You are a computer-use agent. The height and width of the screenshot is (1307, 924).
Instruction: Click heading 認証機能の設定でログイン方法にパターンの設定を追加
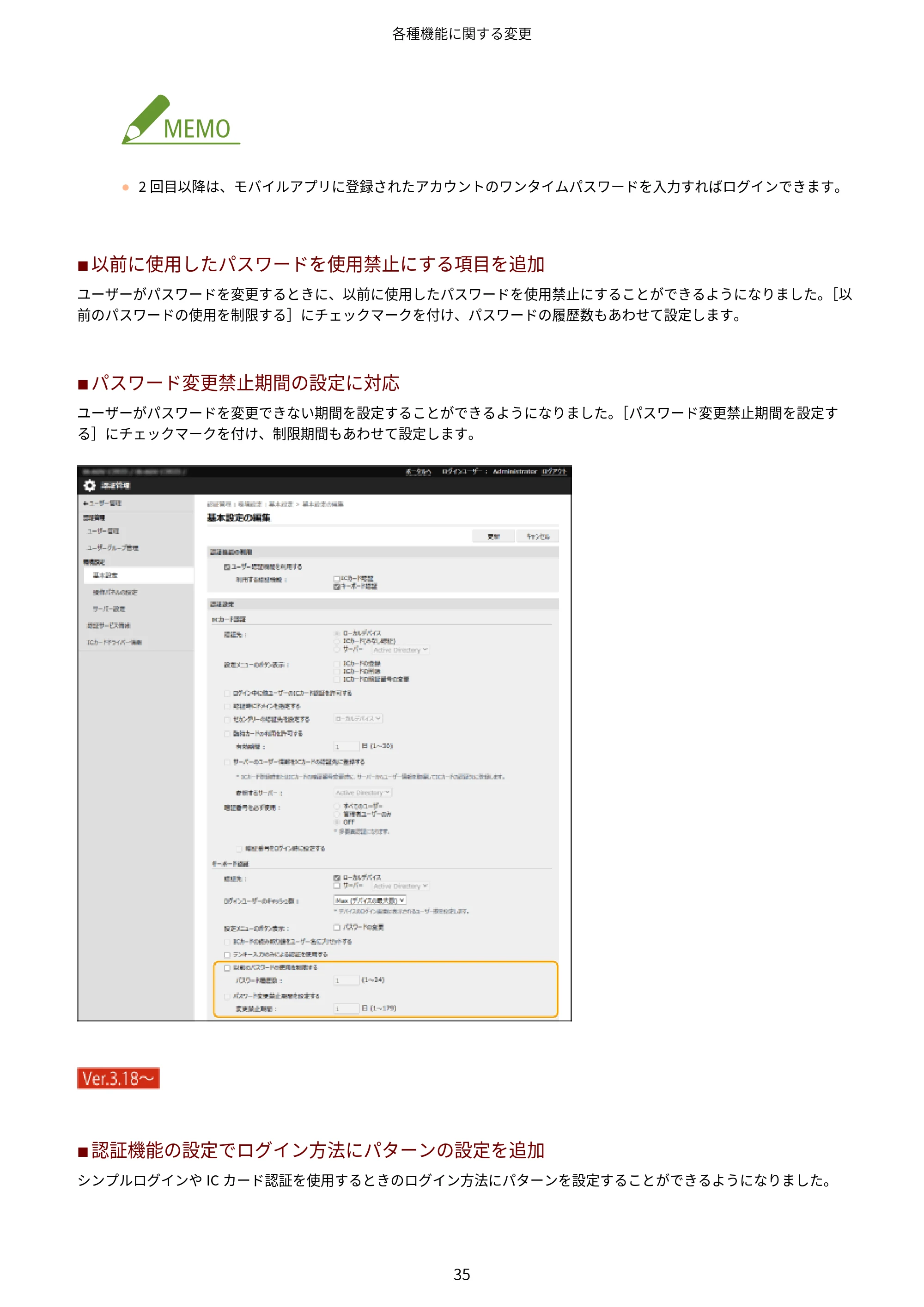tap(318, 1150)
